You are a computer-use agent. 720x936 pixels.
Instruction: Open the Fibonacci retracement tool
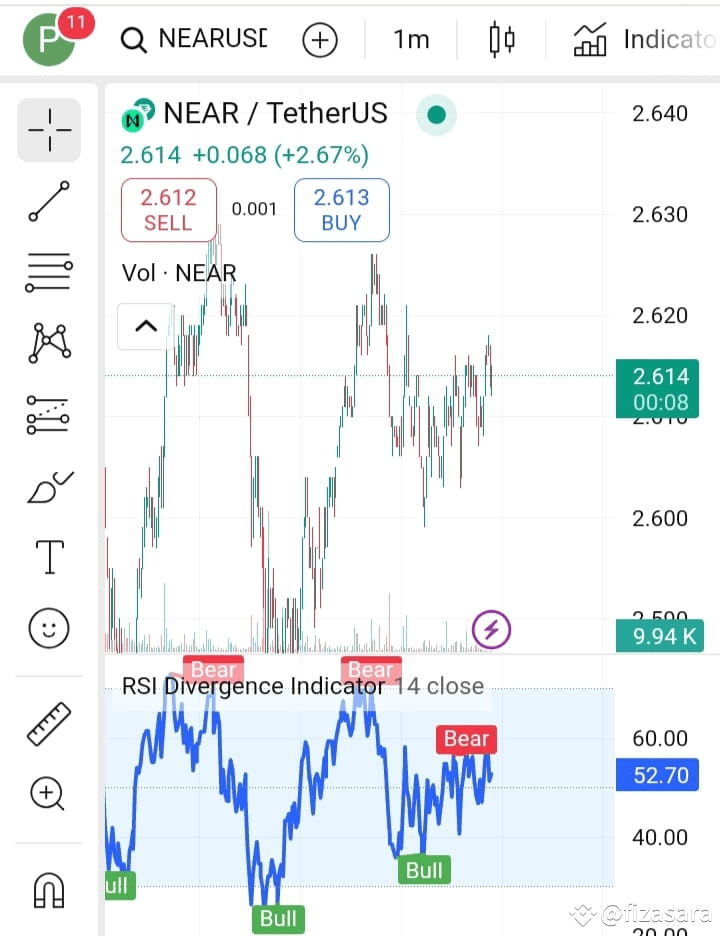coord(49,272)
